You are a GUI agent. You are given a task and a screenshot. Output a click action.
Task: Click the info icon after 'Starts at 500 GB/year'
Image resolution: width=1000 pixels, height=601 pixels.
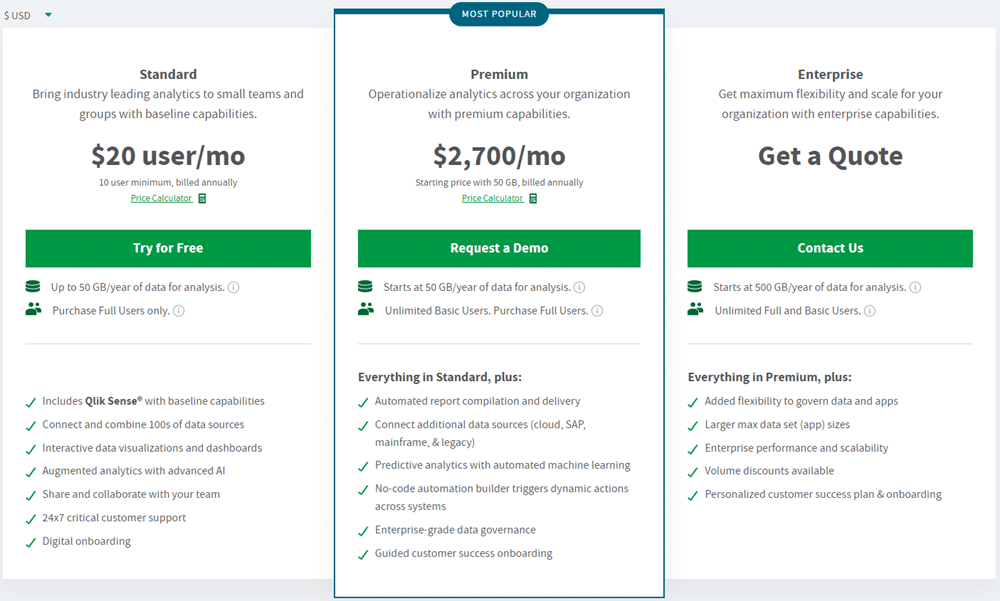(x=915, y=287)
